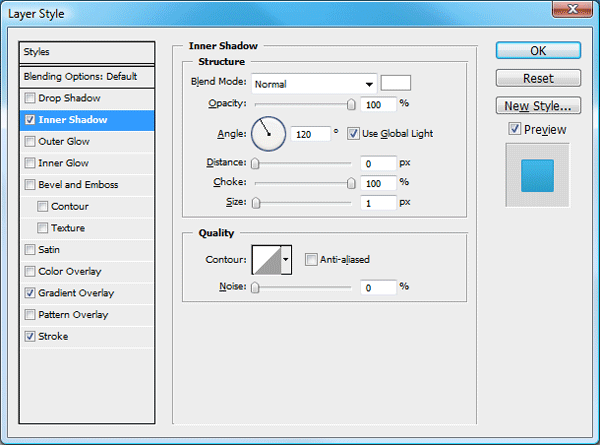
Task: Toggle the Use Global Light checkbox
Action: pyautogui.click(x=353, y=134)
